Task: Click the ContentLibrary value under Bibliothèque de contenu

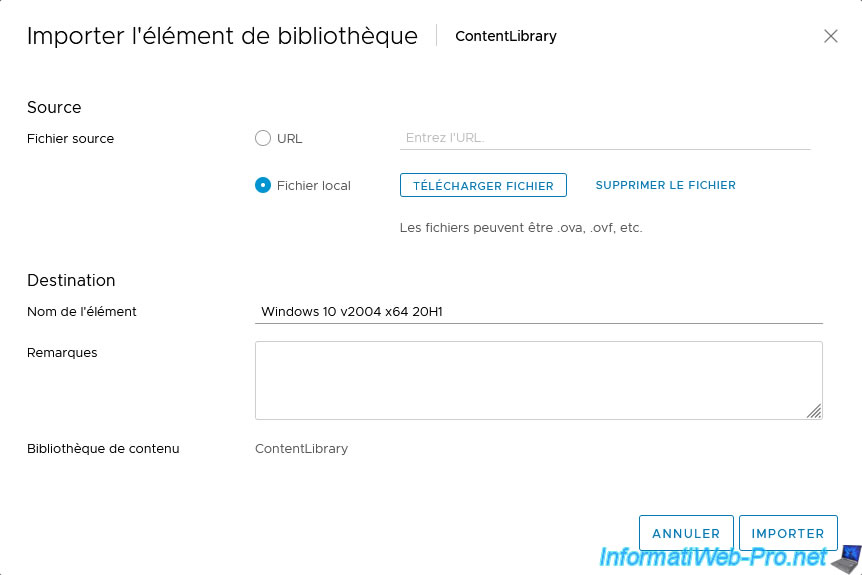Action: point(301,449)
